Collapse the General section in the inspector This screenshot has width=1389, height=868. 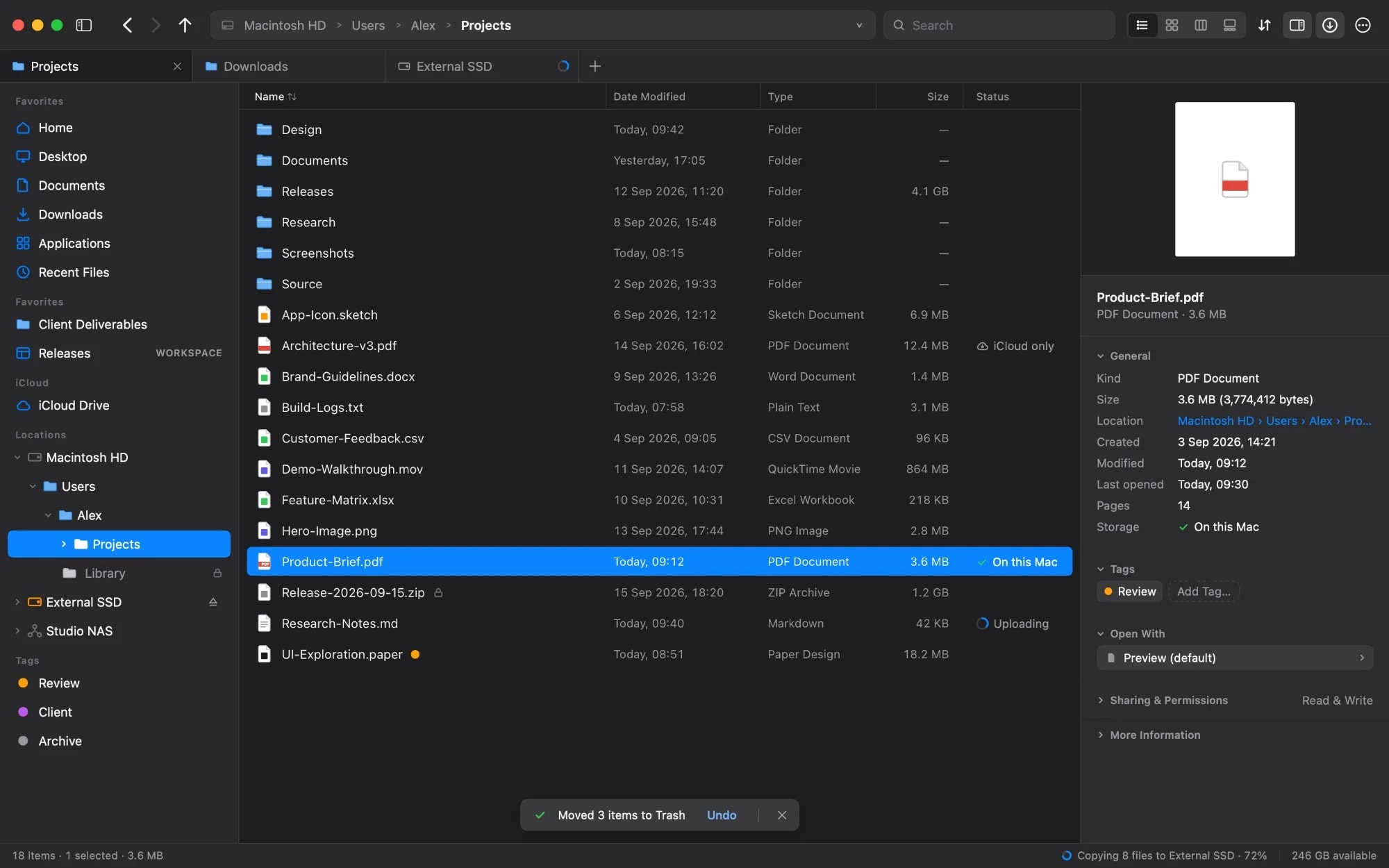click(1101, 356)
